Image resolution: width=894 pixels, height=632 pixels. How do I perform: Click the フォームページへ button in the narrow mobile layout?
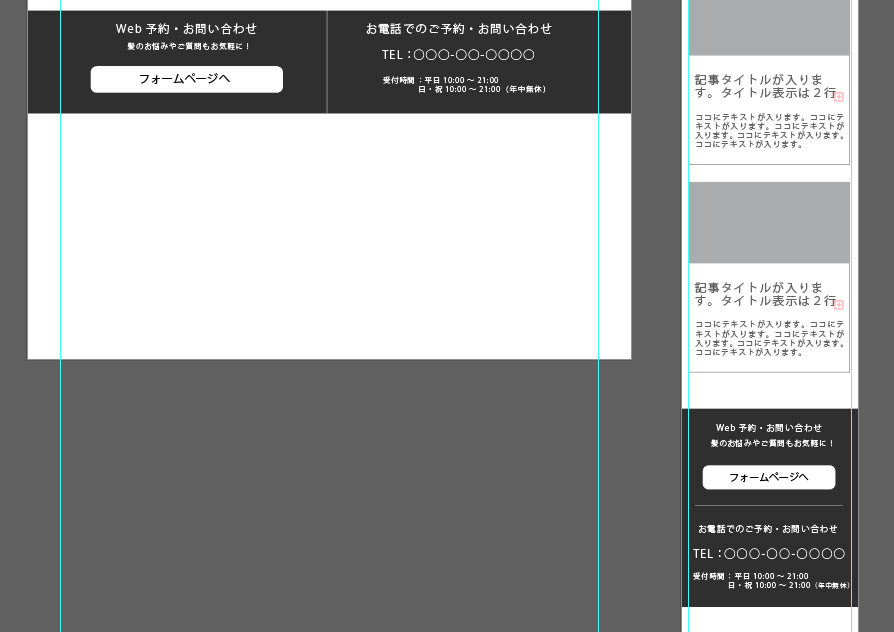(x=769, y=477)
